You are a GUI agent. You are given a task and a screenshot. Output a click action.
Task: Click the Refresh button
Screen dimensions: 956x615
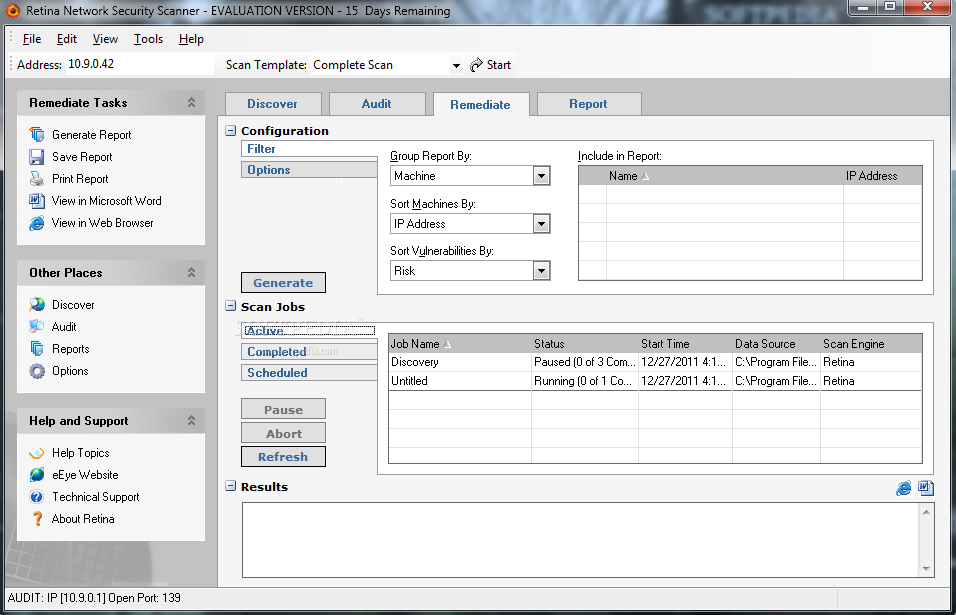click(284, 457)
